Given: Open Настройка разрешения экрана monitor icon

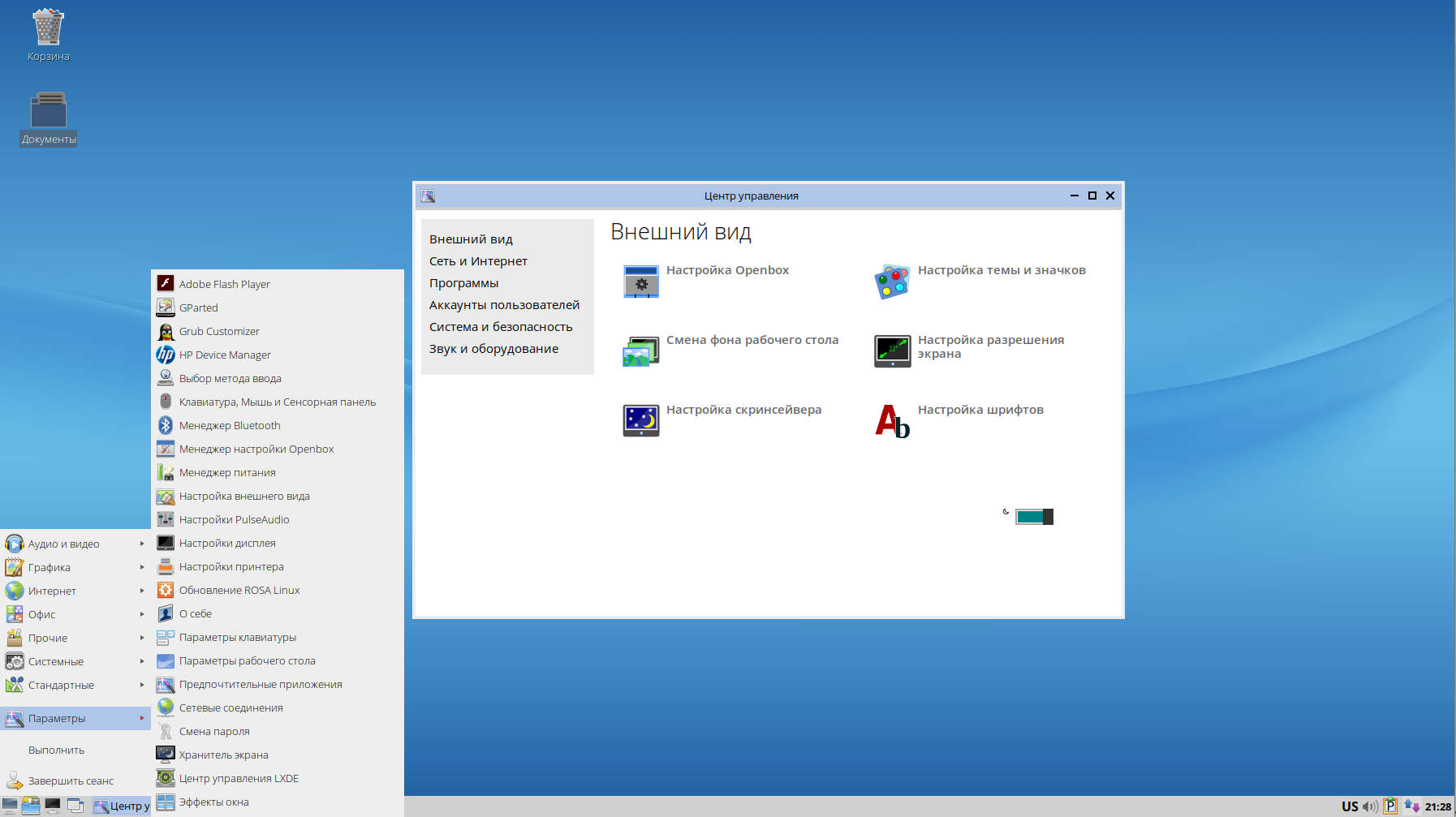Looking at the screenshot, I should (x=892, y=351).
